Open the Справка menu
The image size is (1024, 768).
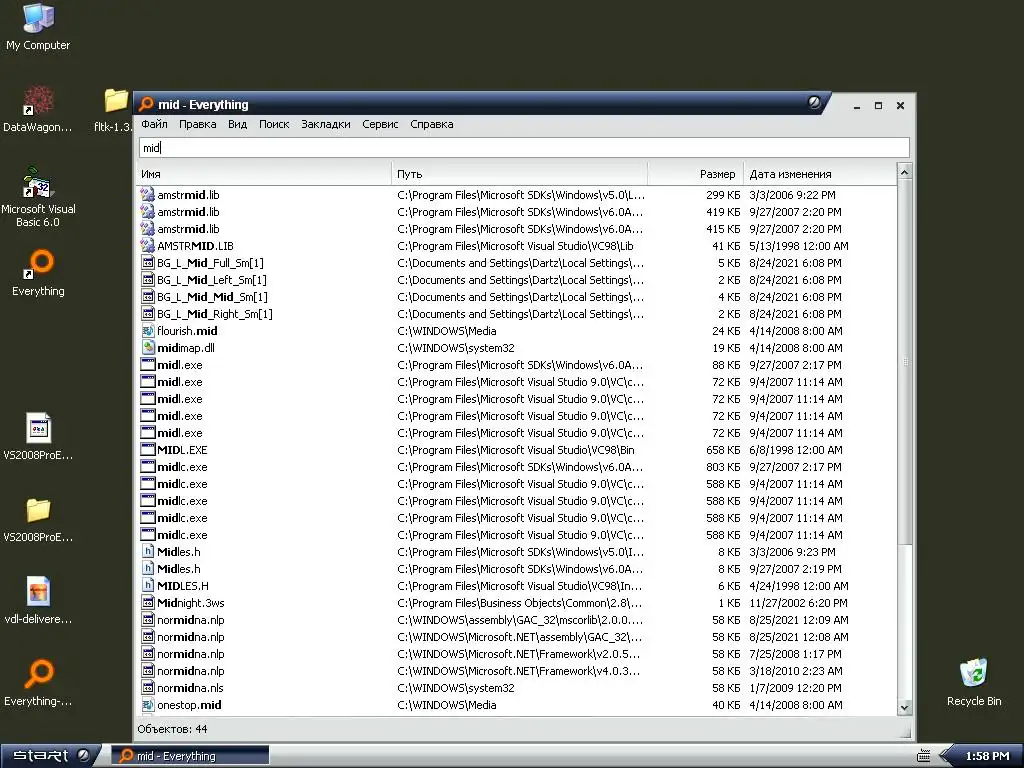[x=431, y=124]
